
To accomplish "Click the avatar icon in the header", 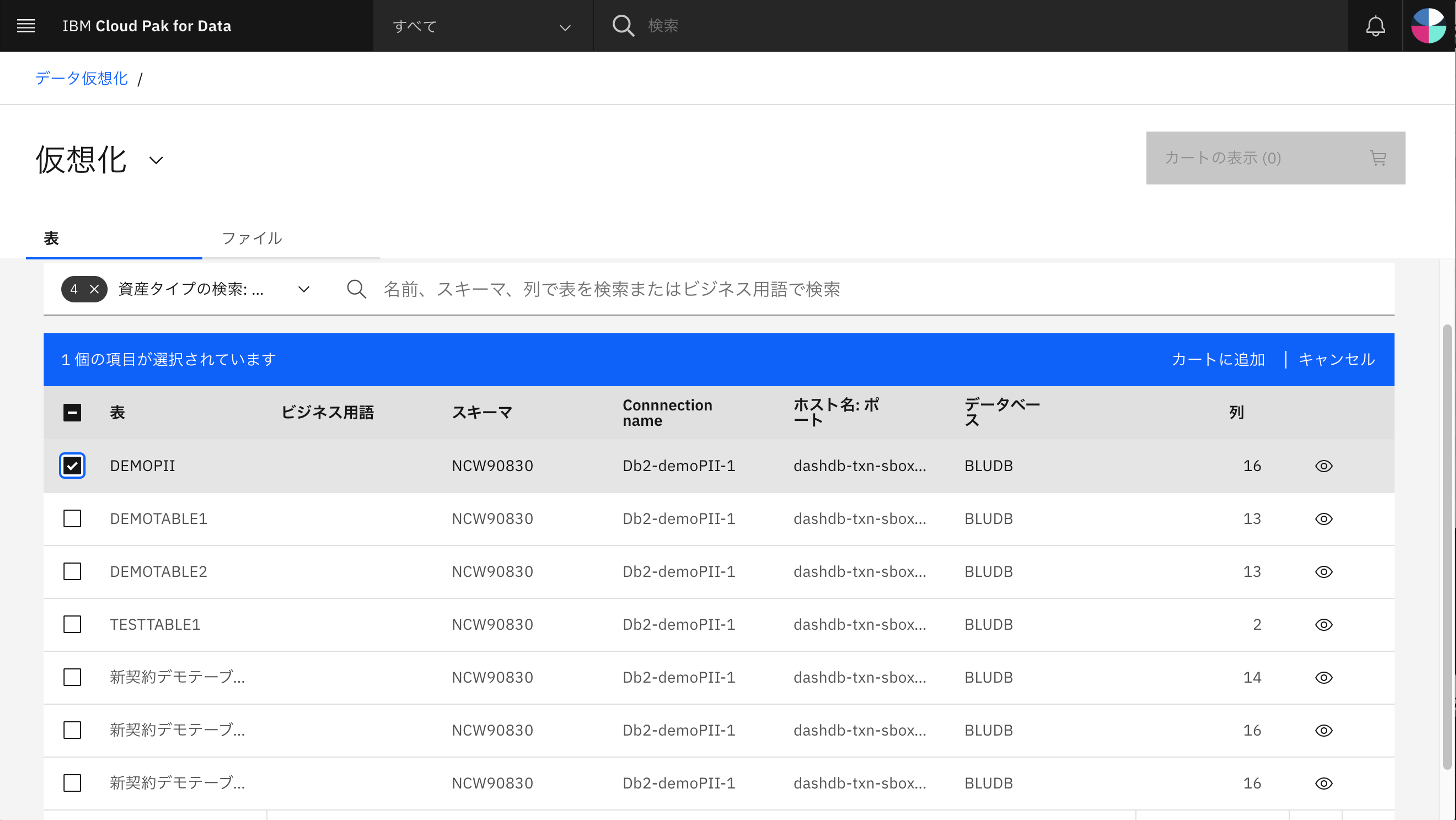I will click(1429, 26).
